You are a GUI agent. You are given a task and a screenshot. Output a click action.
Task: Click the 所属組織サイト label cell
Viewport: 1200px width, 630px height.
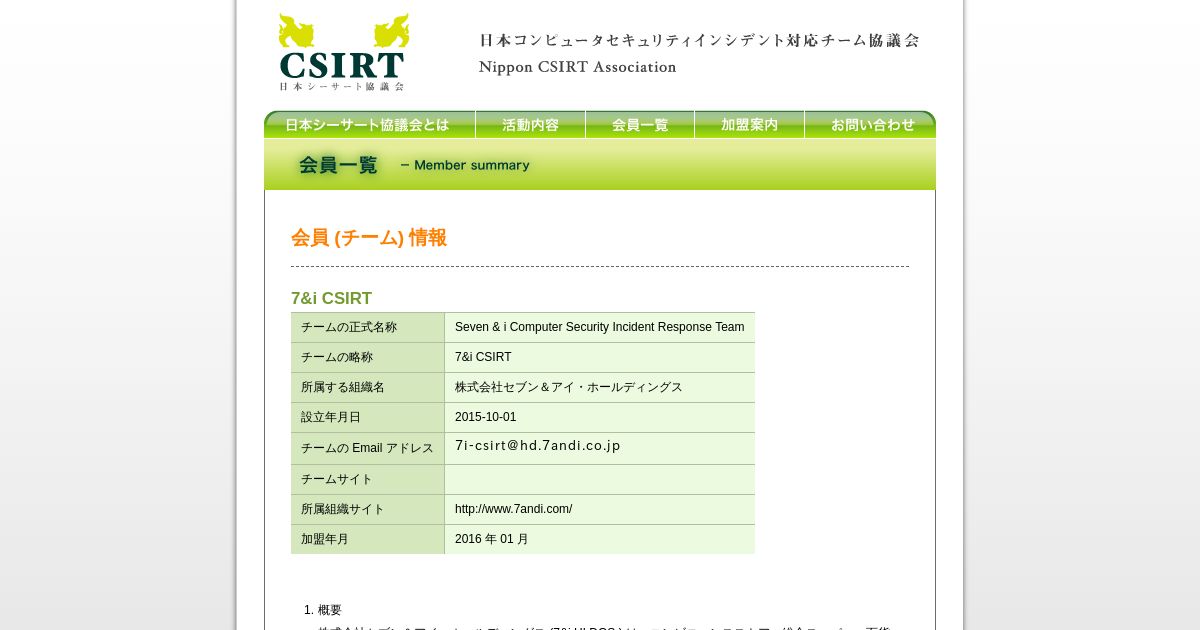click(x=367, y=509)
